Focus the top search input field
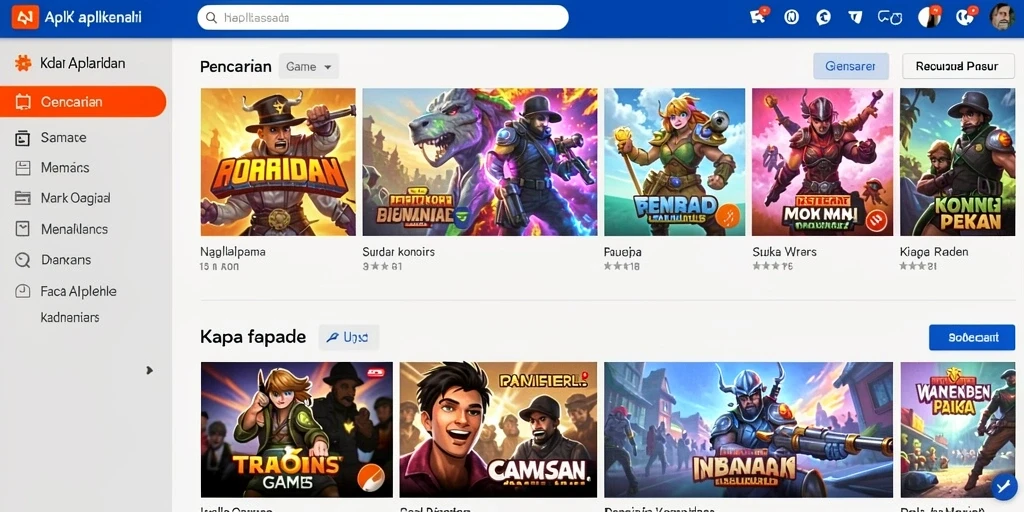The width and height of the screenshot is (1024, 512). click(383, 18)
